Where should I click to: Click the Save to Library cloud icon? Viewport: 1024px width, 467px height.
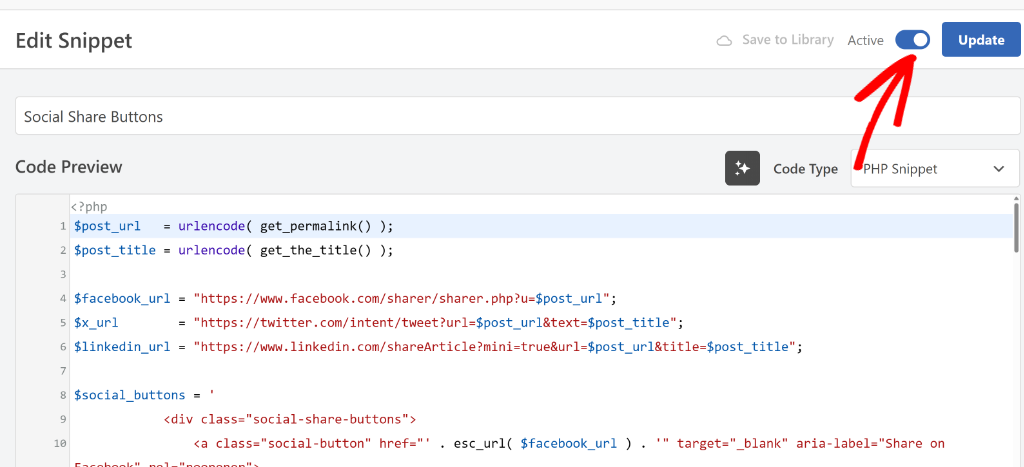[724, 40]
